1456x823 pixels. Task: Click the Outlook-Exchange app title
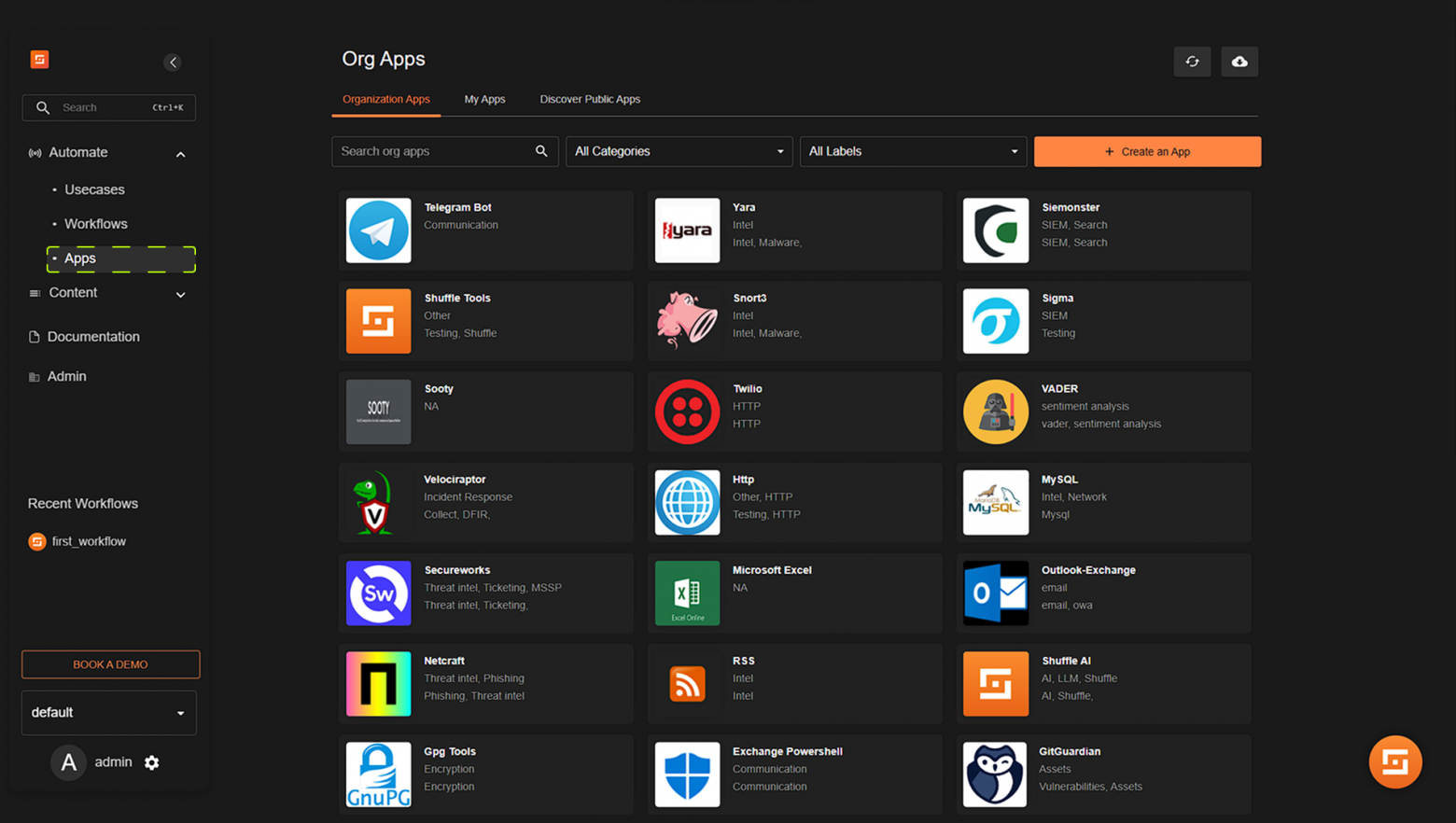click(1088, 569)
